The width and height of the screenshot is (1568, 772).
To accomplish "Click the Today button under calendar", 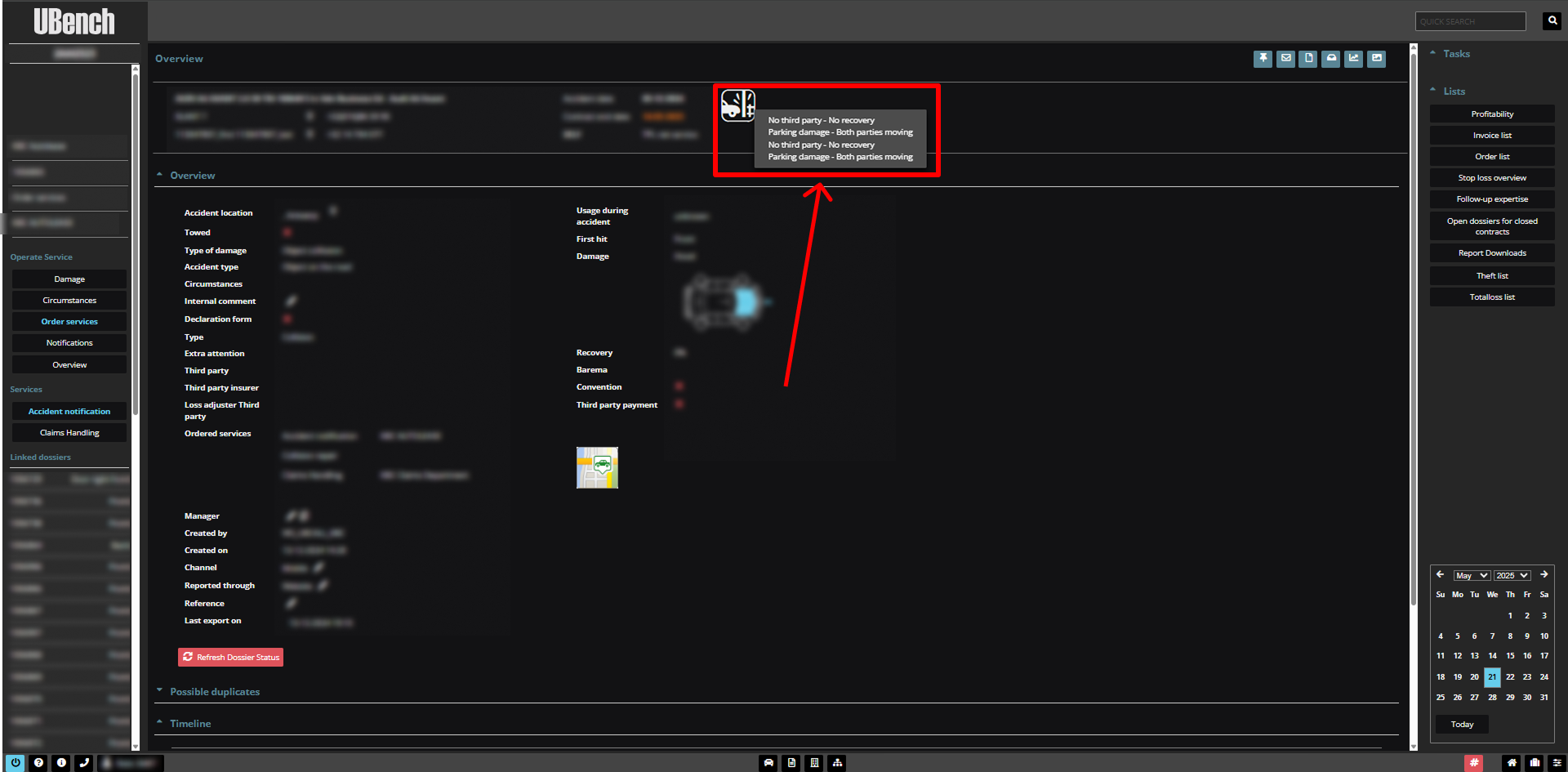I will pyautogui.click(x=1462, y=724).
